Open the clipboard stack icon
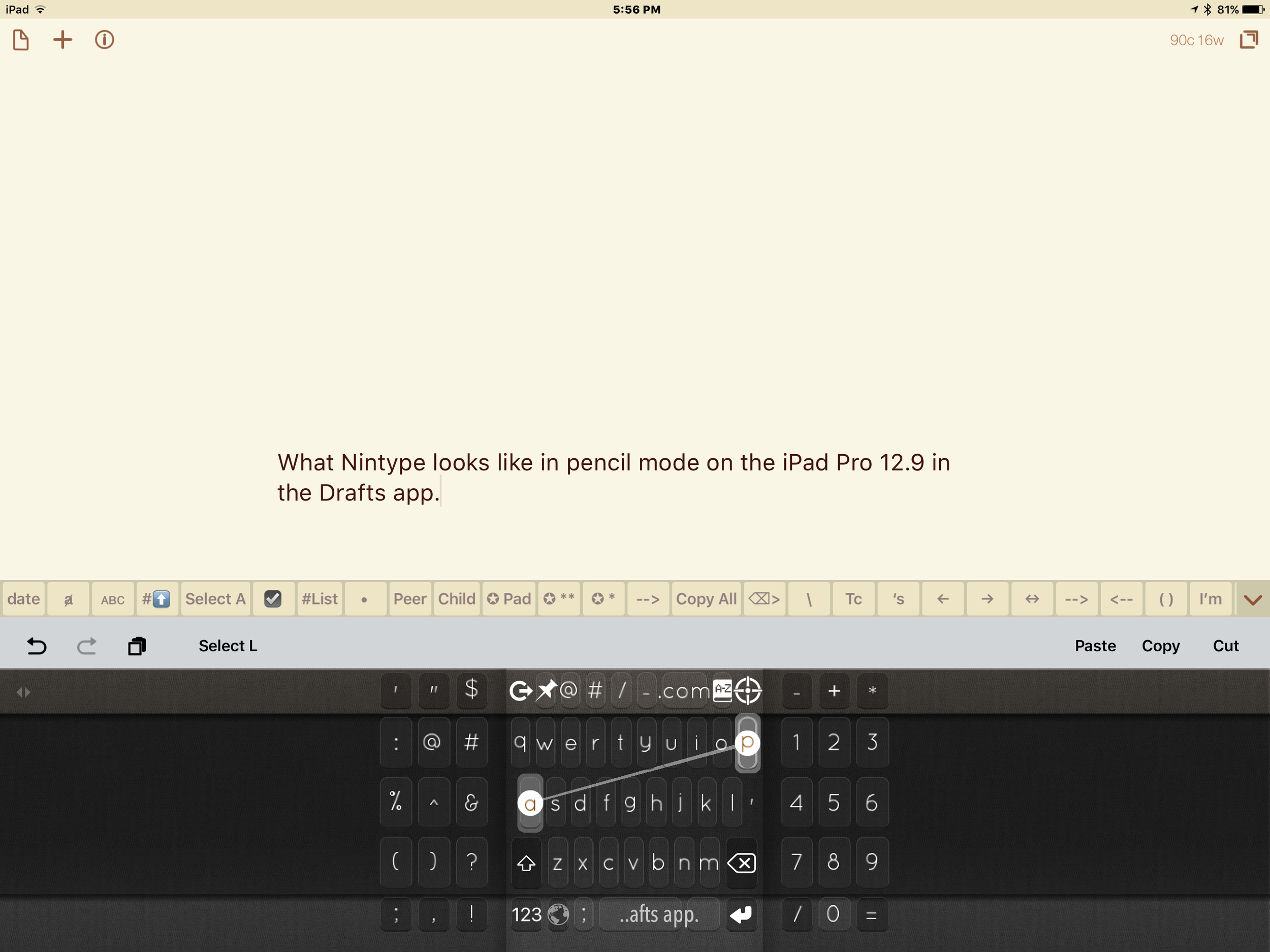This screenshot has height=952, width=1270. (137, 646)
